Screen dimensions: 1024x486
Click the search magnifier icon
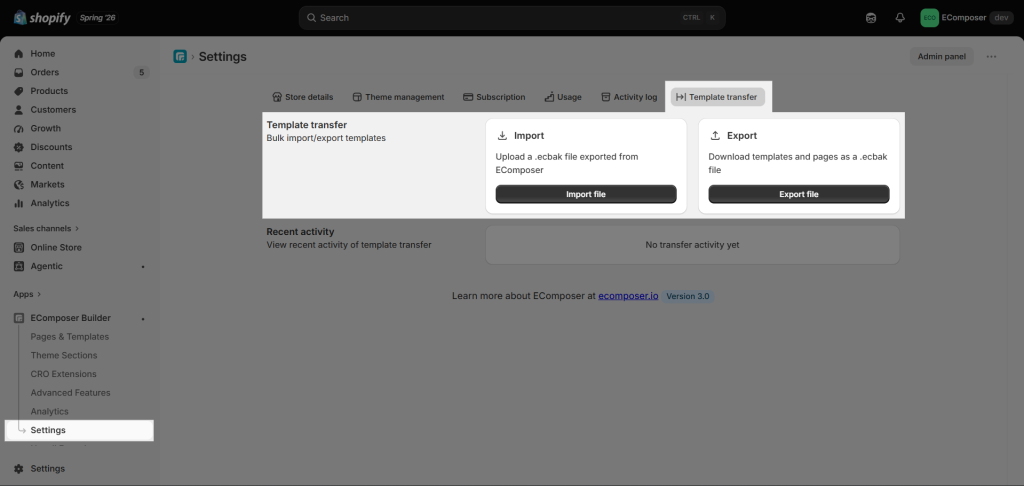312,18
